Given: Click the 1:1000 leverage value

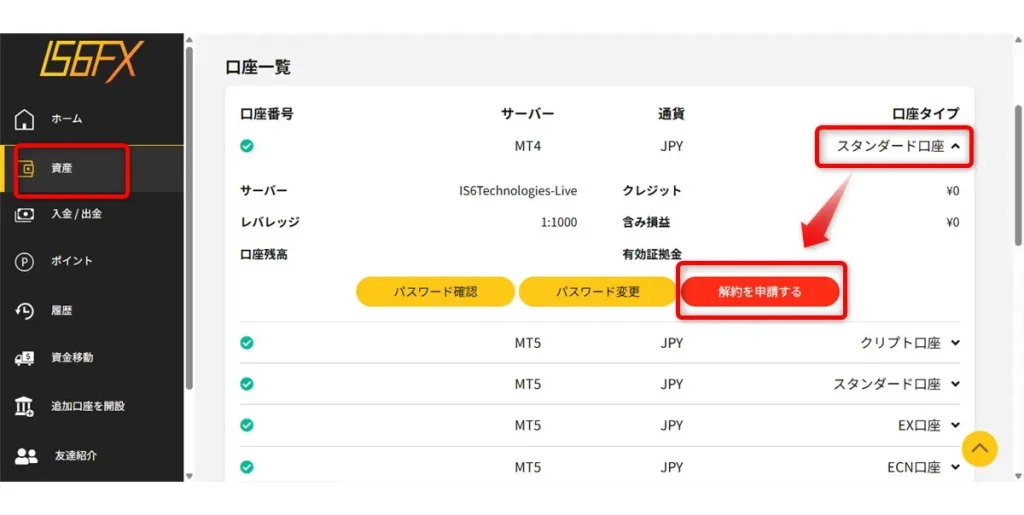Looking at the screenshot, I should (x=559, y=223).
